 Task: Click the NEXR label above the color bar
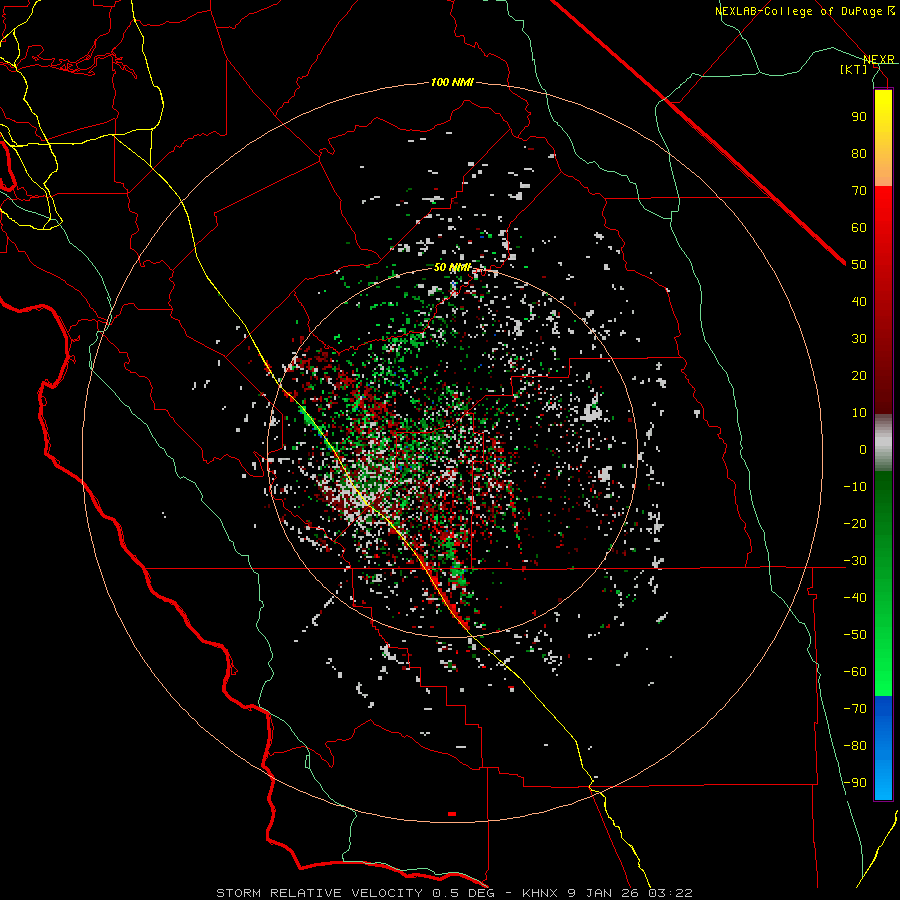pyautogui.click(x=879, y=59)
